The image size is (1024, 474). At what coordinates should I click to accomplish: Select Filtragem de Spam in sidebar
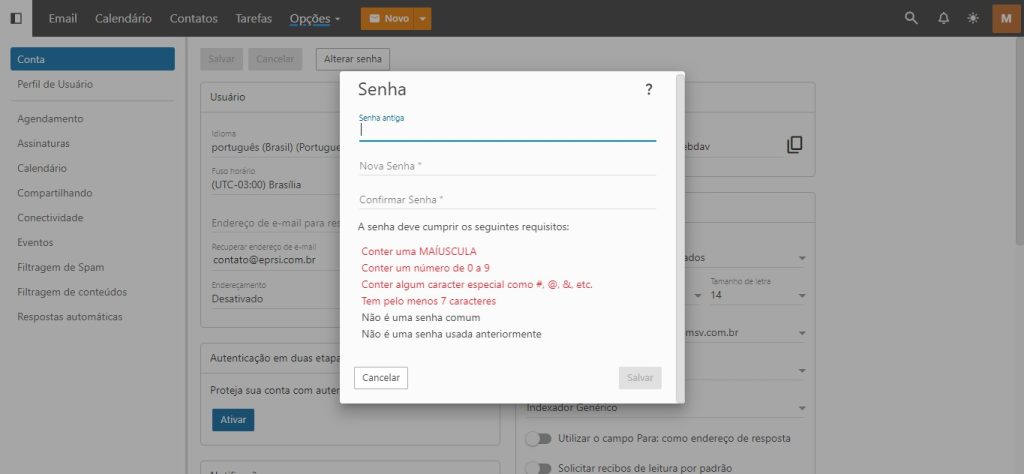(60, 267)
